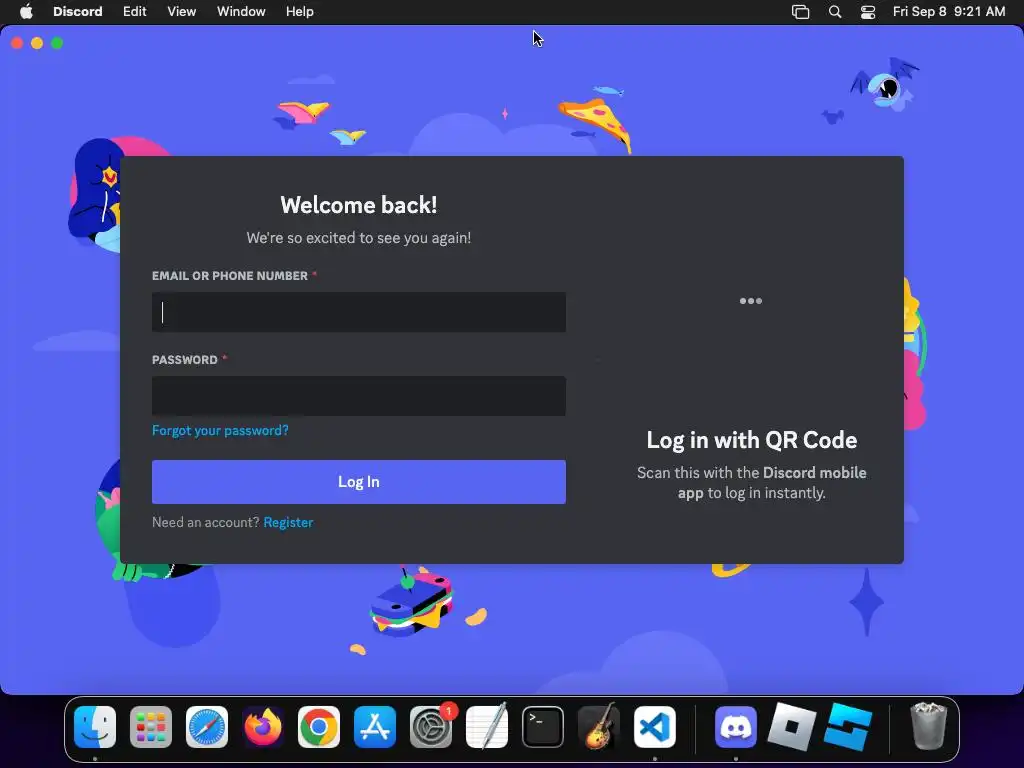1024x768 pixels.
Task: Open Spotlight search in menu bar
Action: [835, 12]
